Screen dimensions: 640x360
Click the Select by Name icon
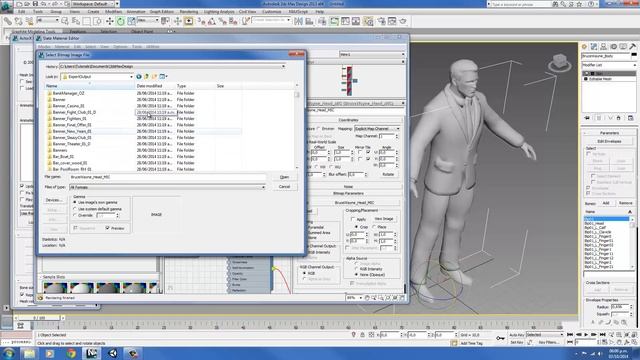[76, 21]
